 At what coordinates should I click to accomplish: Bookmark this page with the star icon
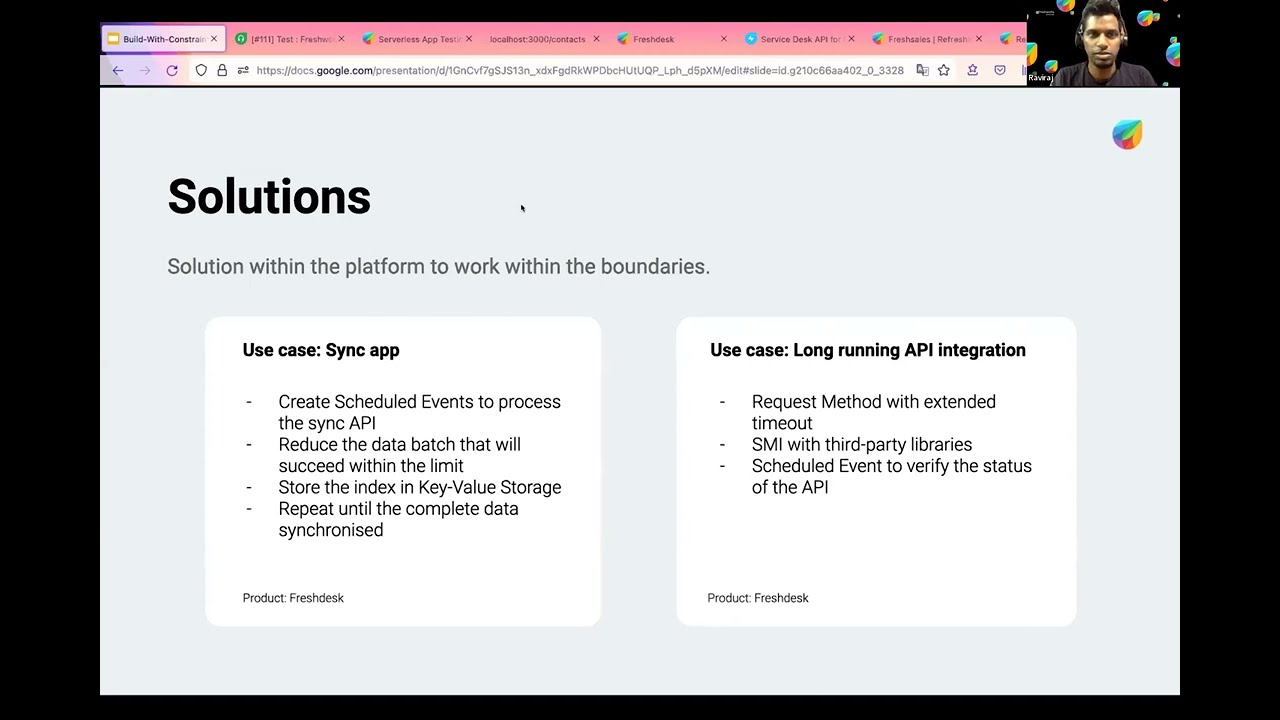tap(944, 70)
